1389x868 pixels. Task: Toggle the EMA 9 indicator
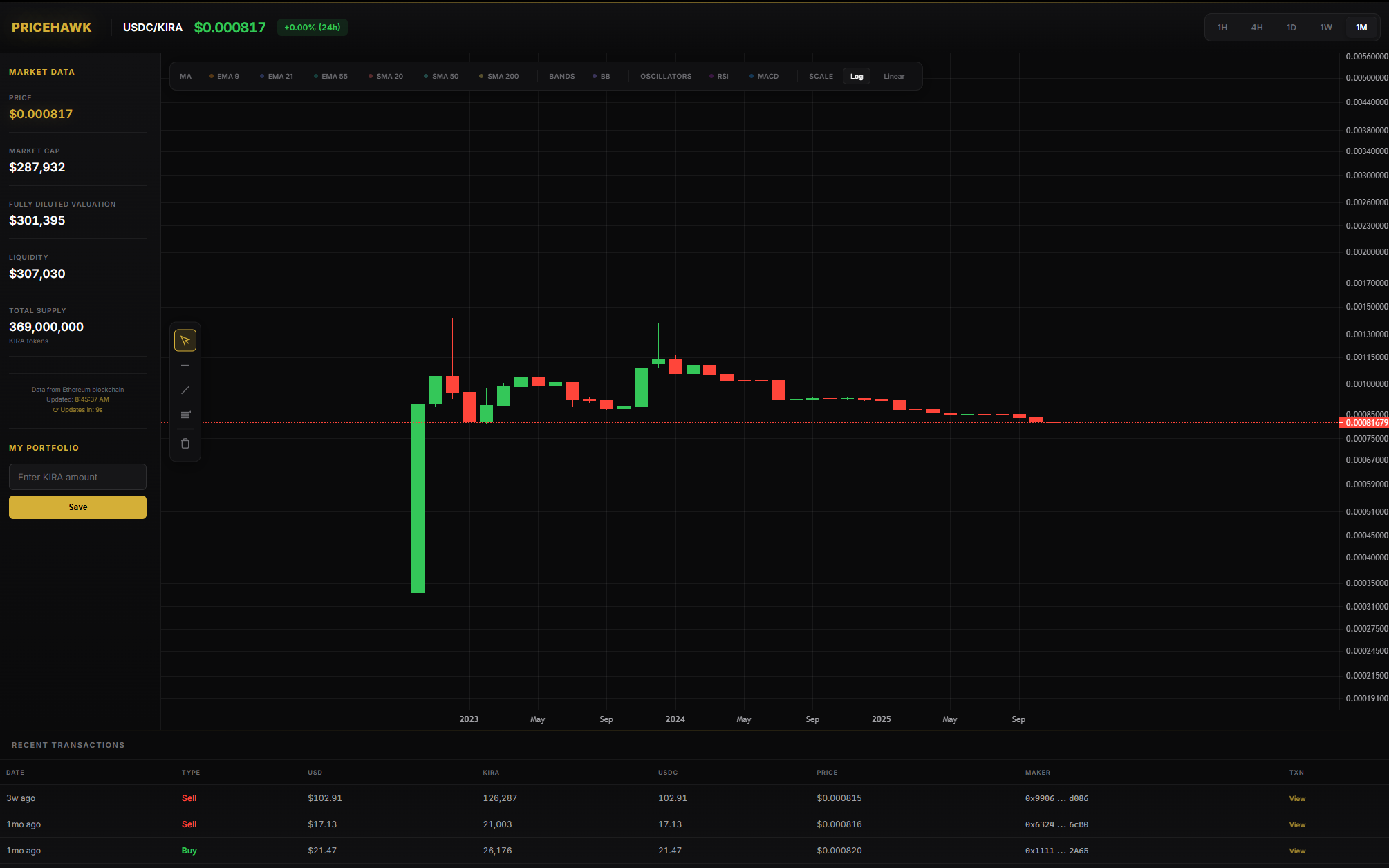(x=224, y=77)
